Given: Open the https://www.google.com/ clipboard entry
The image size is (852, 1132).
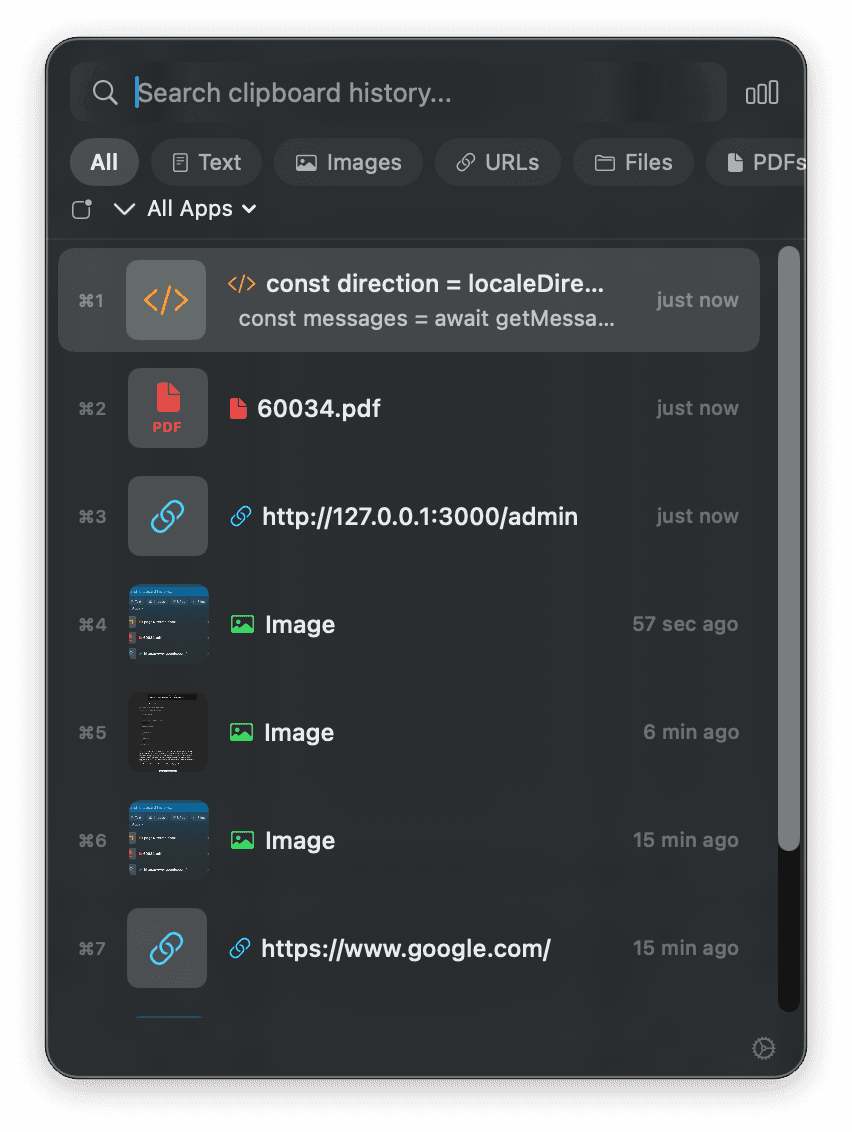Looking at the screenshot, I should pyautogui.click(x=405, y=948).
